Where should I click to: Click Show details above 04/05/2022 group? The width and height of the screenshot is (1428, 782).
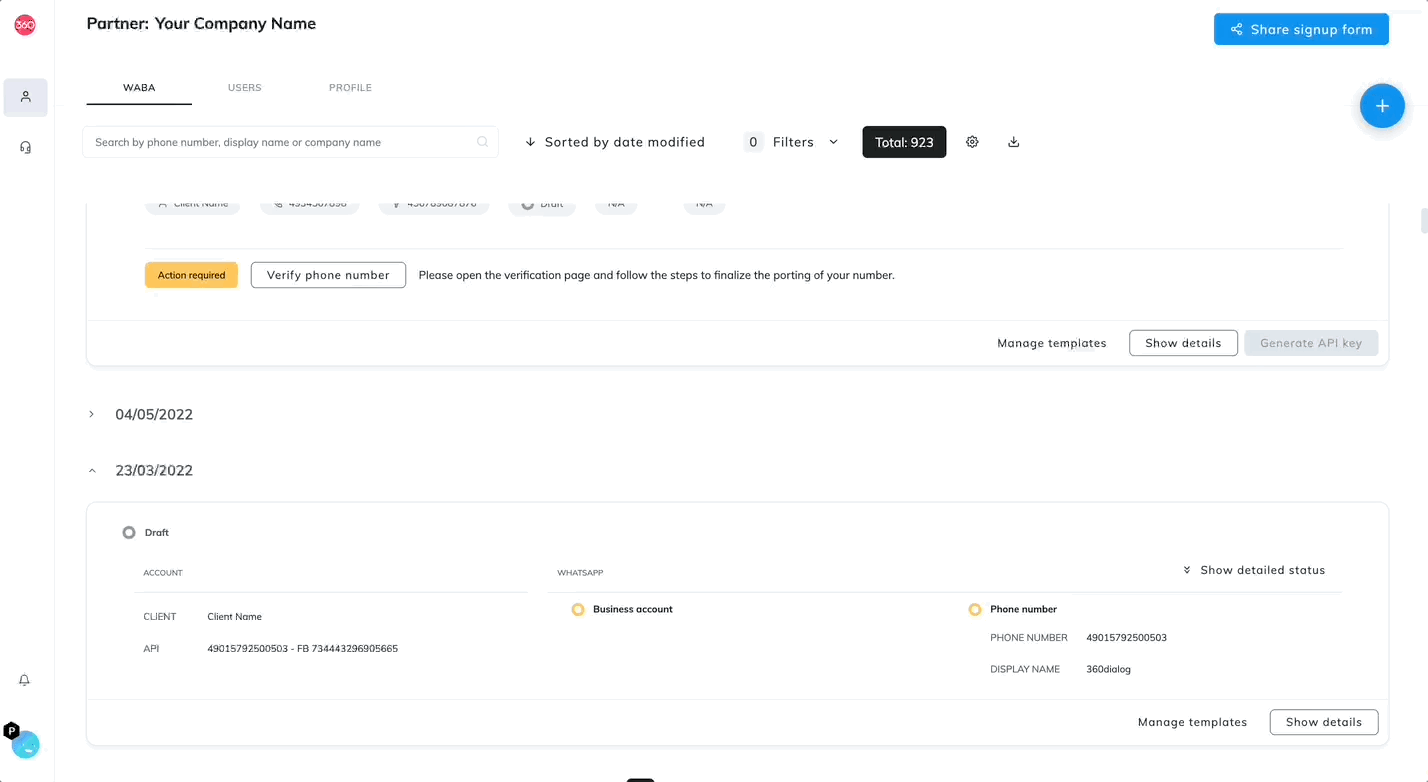[x=1183, y=343]
